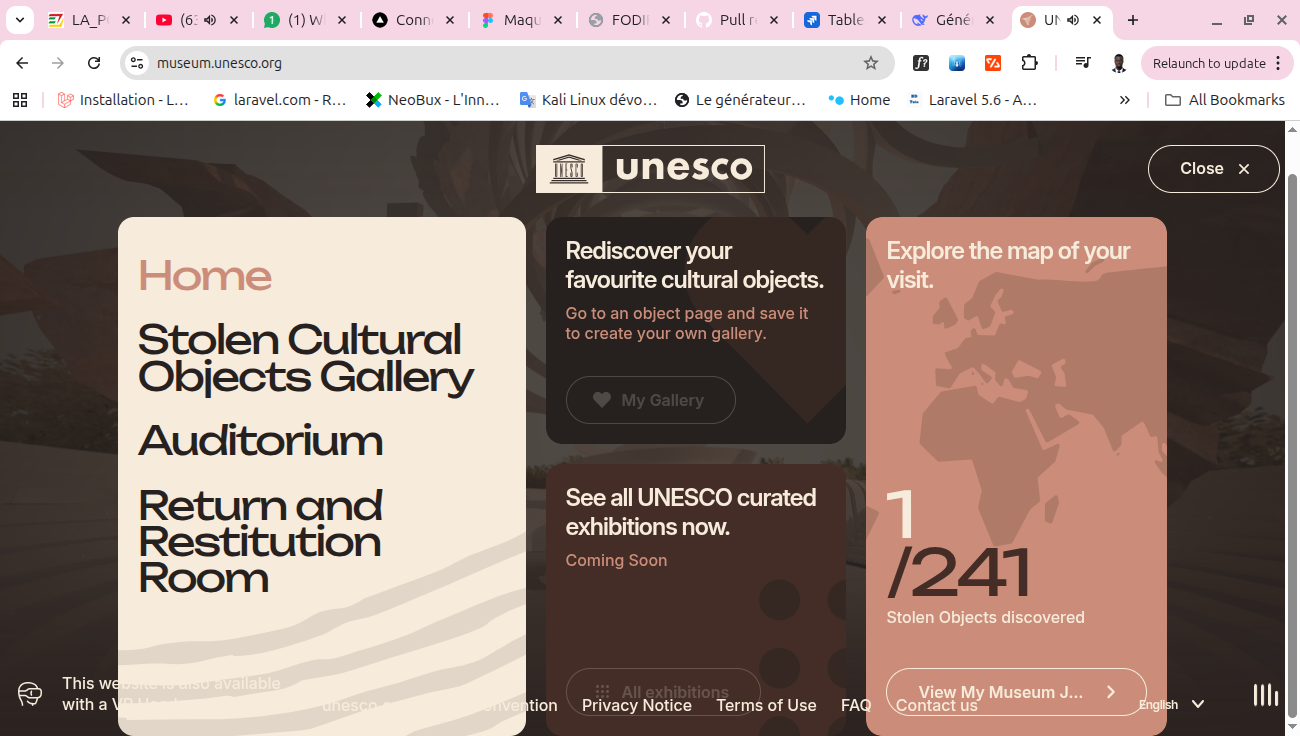Open the Laravel 5.6 bookmark

972,100
